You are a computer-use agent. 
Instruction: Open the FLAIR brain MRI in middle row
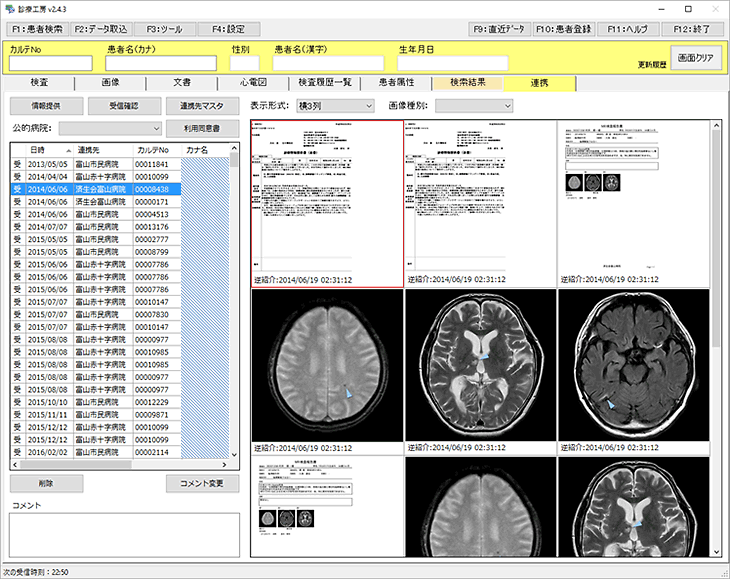click(634, 365)
